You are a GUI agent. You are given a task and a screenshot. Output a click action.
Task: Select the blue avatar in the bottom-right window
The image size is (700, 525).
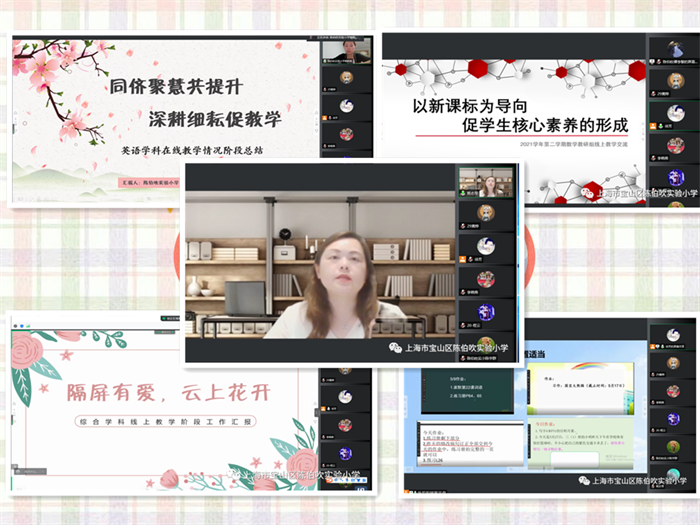673,419
